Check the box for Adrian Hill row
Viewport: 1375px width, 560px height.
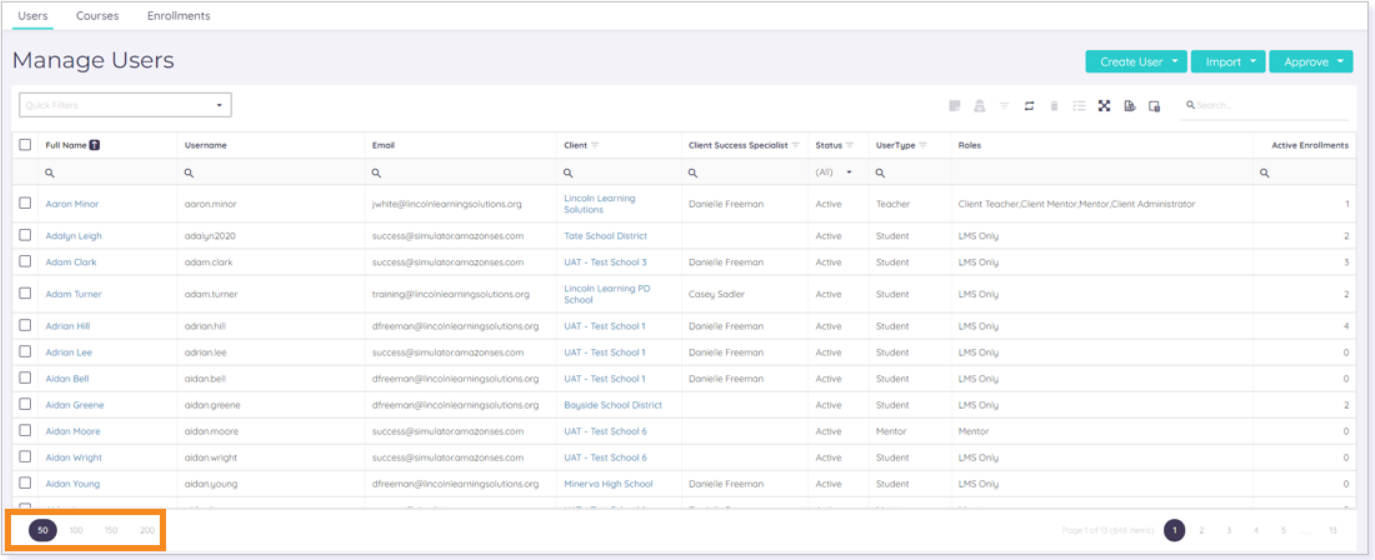click(x=25, y=325)
